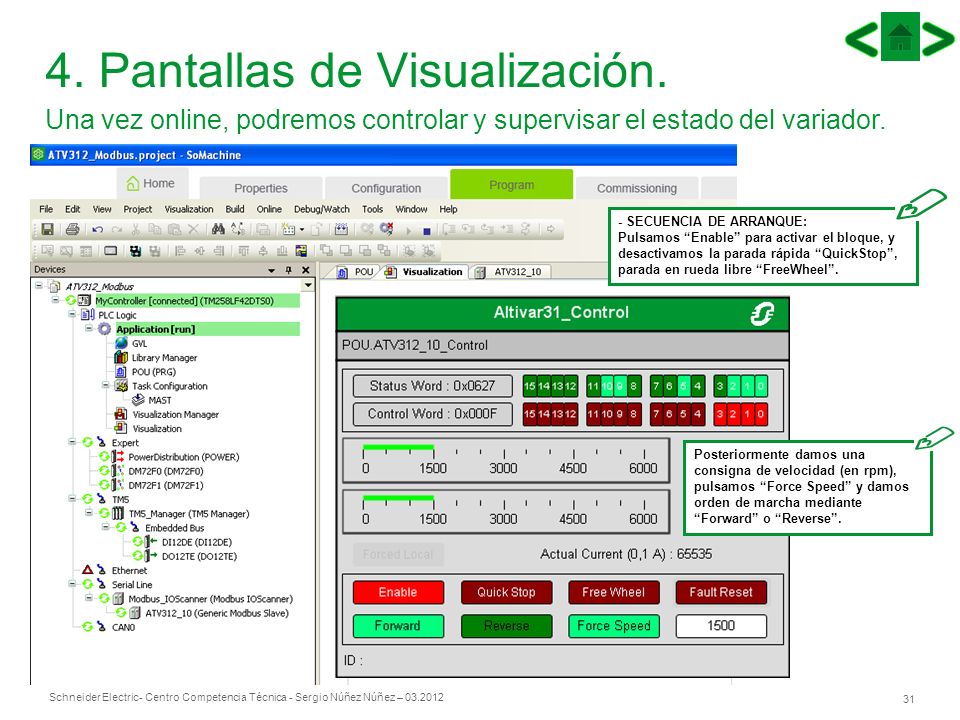The width and height of the screenshot is (960, 720).
Task: Pin the Devices panel with the pushpin icon
Action: tap(288, 269)
